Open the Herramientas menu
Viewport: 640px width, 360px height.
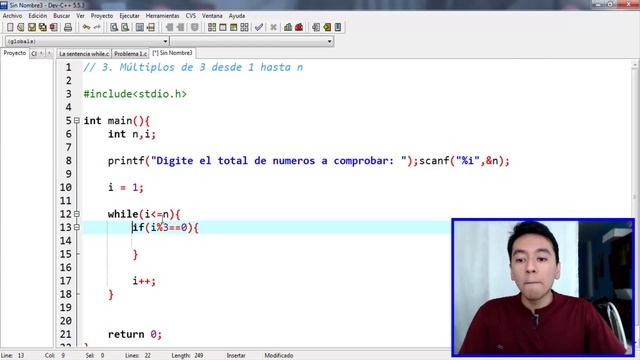(162, 16)
